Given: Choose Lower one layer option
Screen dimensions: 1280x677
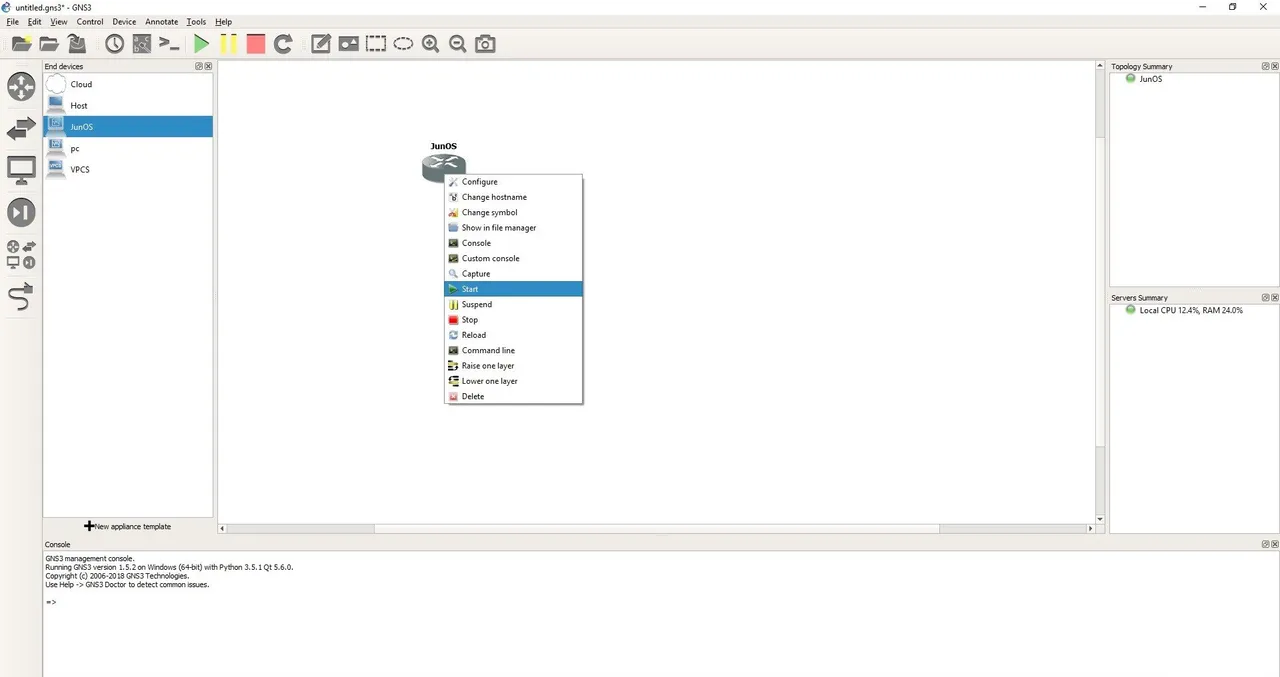Looking at the screenshot, I should (513, 381).
